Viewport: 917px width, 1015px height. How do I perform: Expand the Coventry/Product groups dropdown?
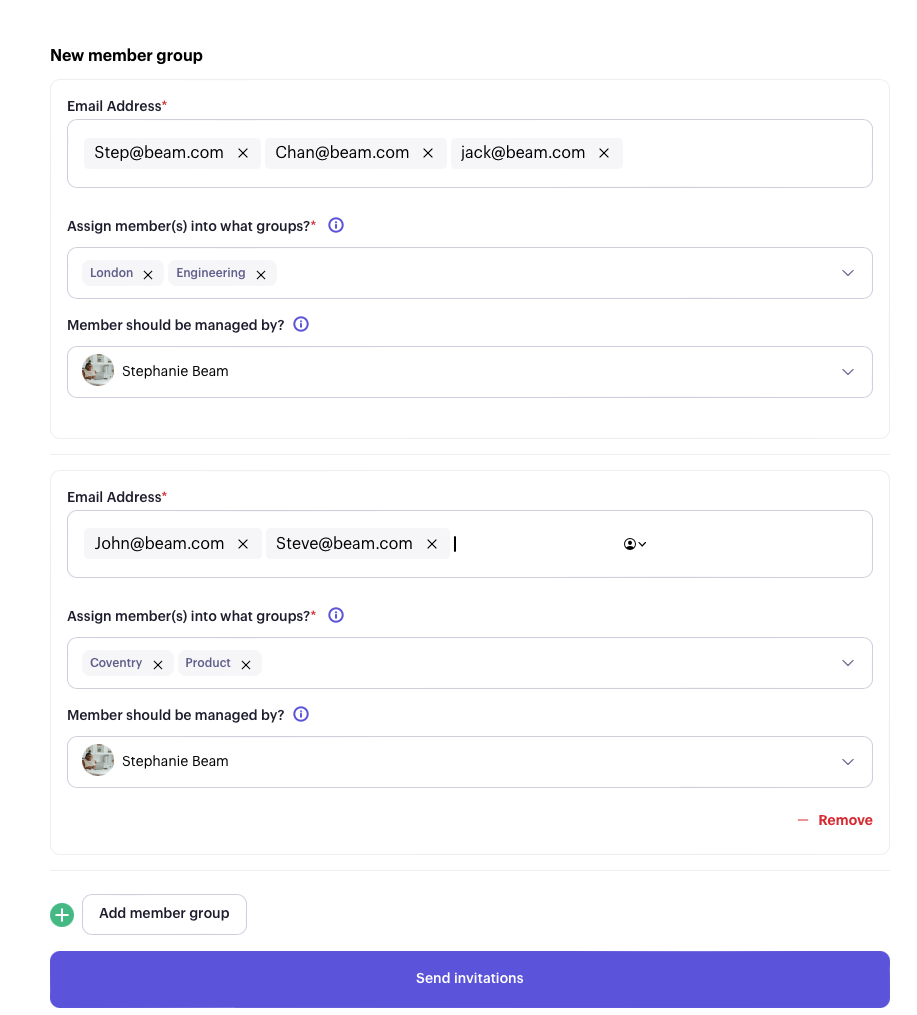(848, 663)
